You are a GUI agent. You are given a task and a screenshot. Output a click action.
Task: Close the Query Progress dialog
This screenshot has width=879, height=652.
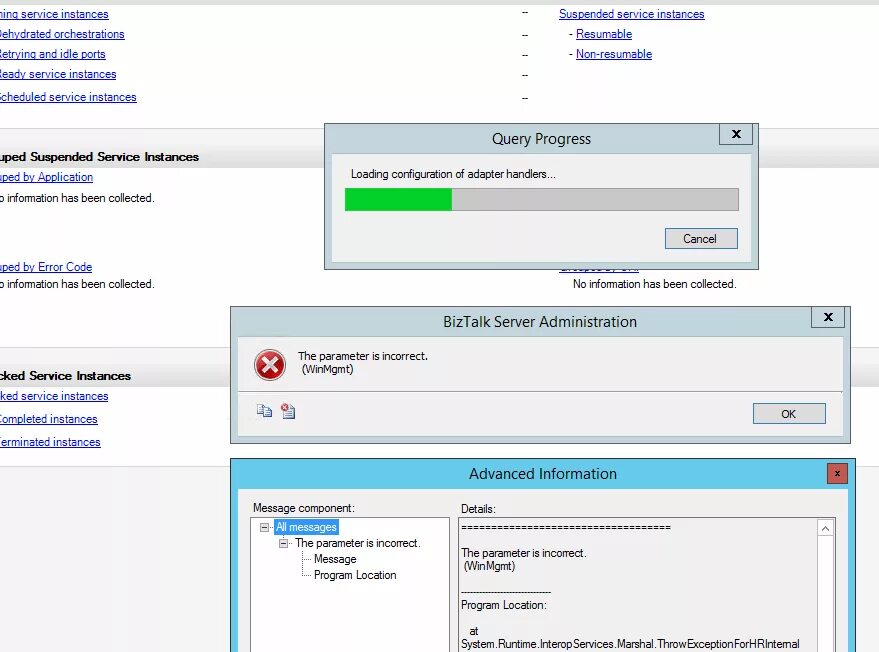(x=736, y=134)
